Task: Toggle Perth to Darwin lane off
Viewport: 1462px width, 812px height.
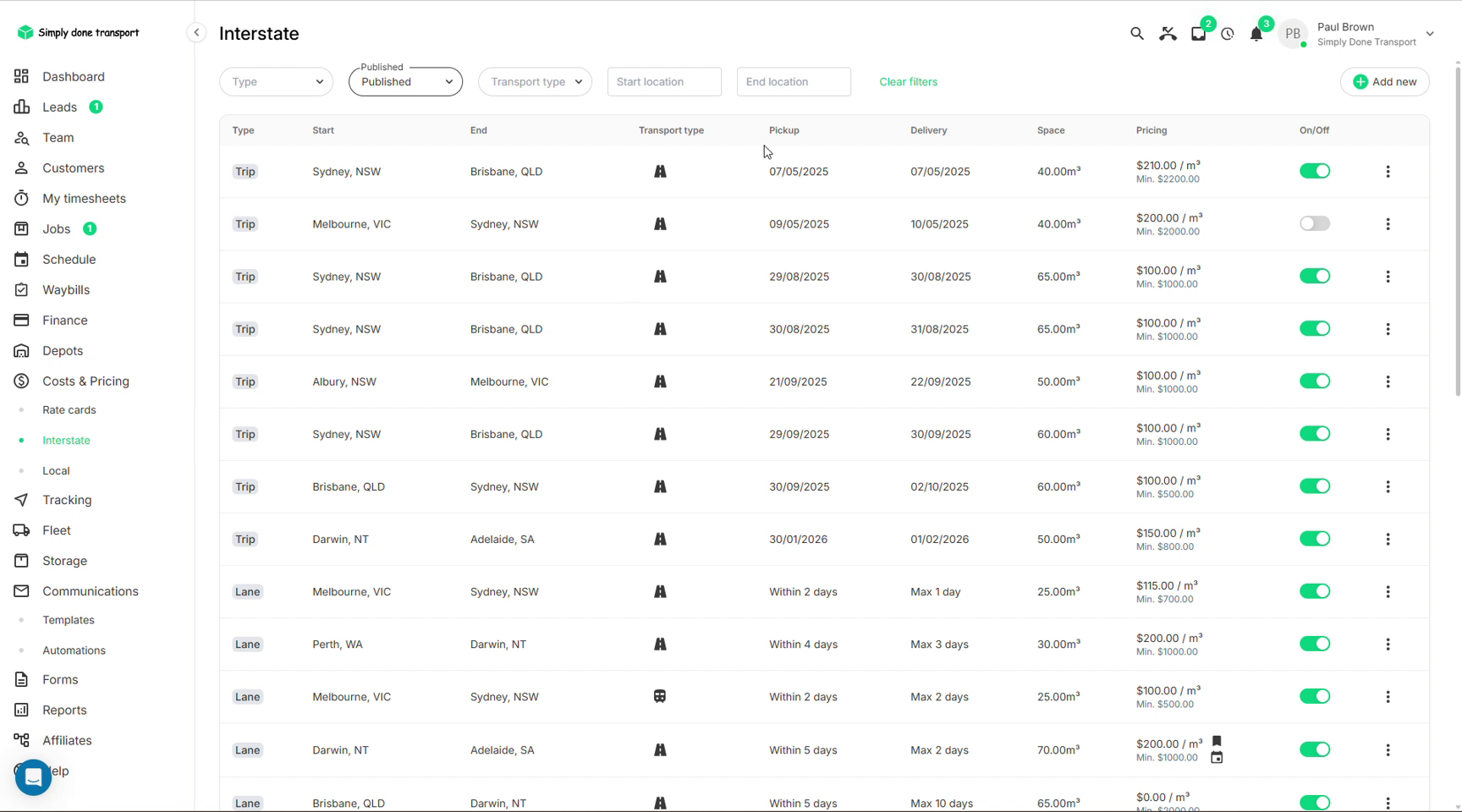Action: click(1315, 644)
